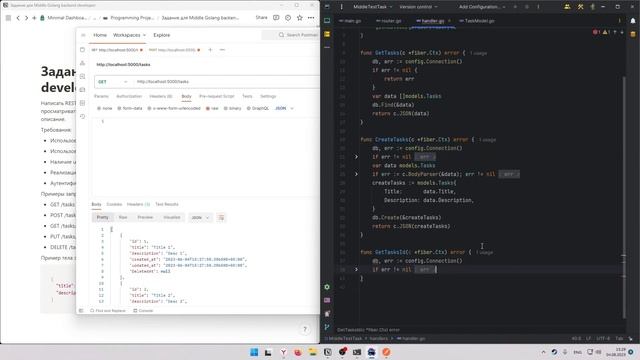
Task: Open the request tabs overflow menu
Action: point(222,50)
